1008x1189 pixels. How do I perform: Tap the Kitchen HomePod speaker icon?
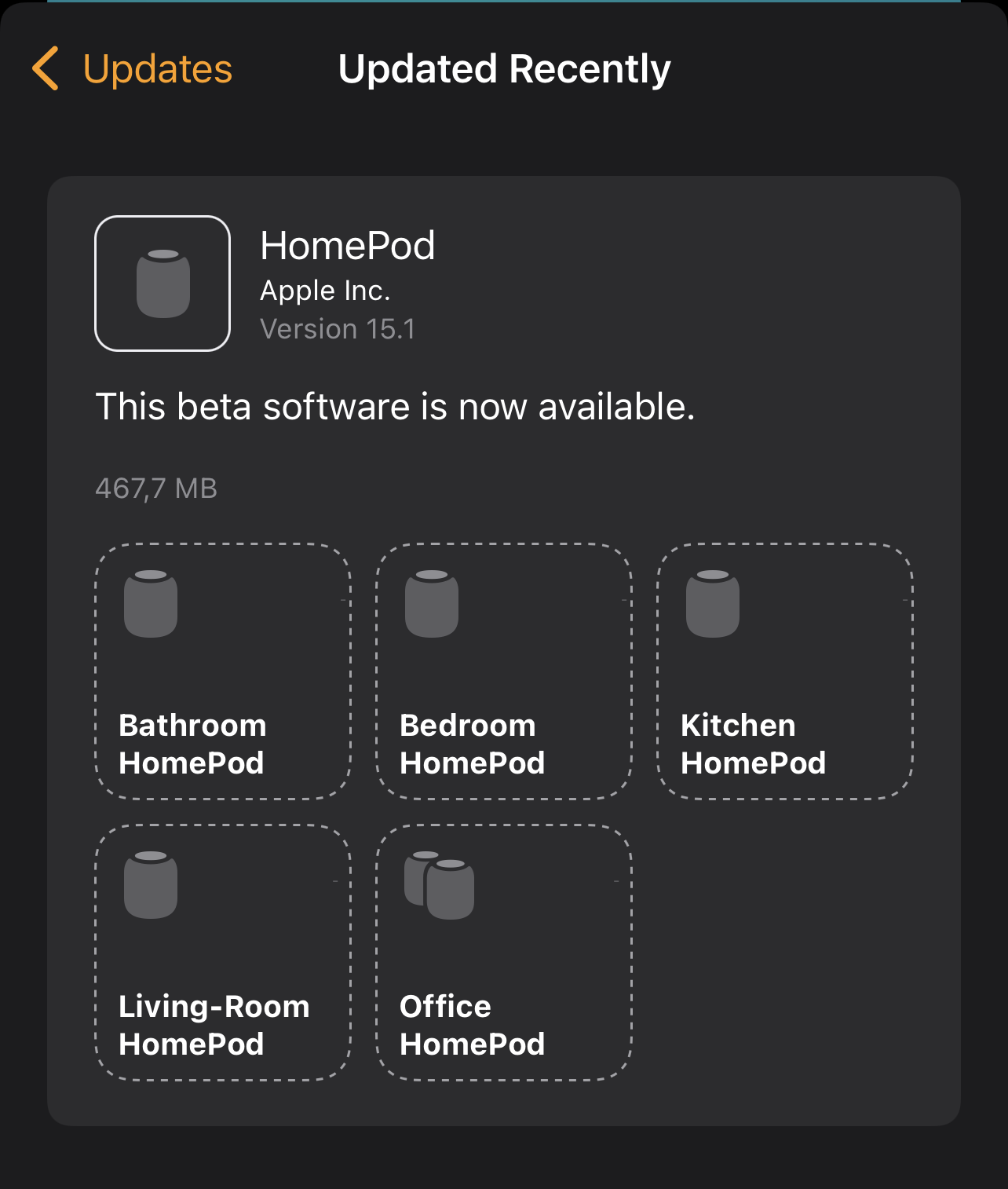click(x=713, y=603)
